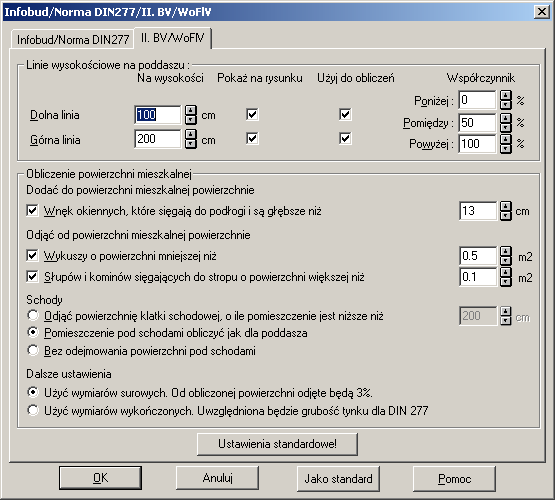This screenshot has width=555, height=500.
Task: Decrease the Wykuszy area value with down arrow
Action: (506, 260)
